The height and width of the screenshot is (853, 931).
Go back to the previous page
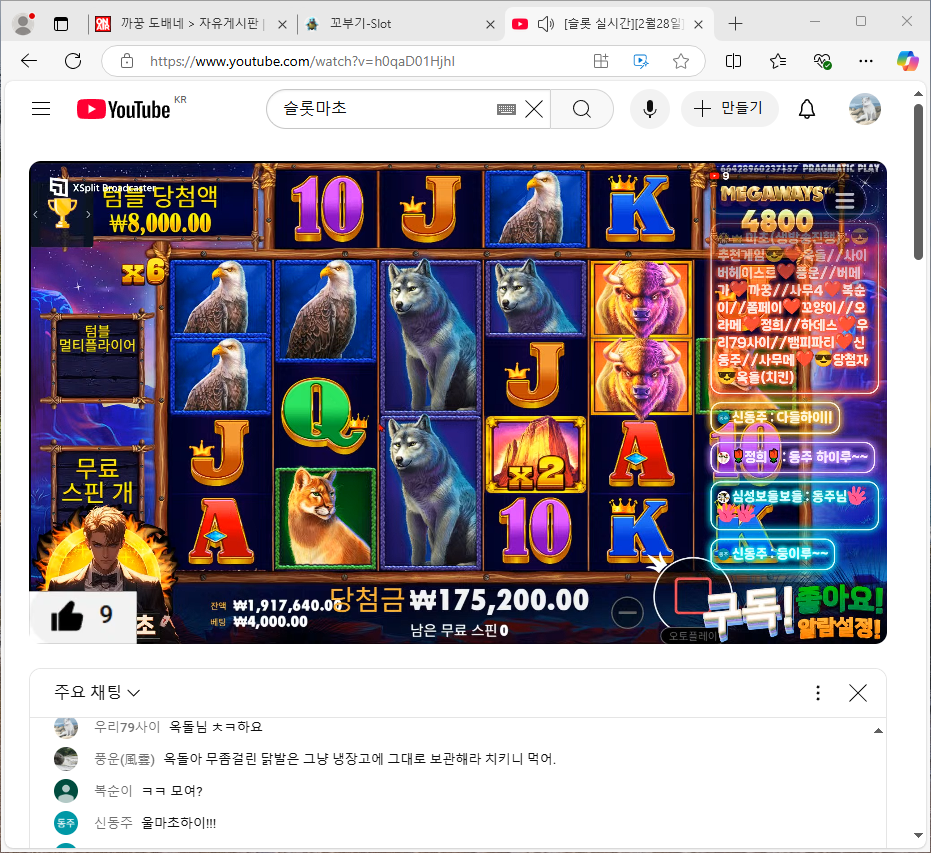28,61
